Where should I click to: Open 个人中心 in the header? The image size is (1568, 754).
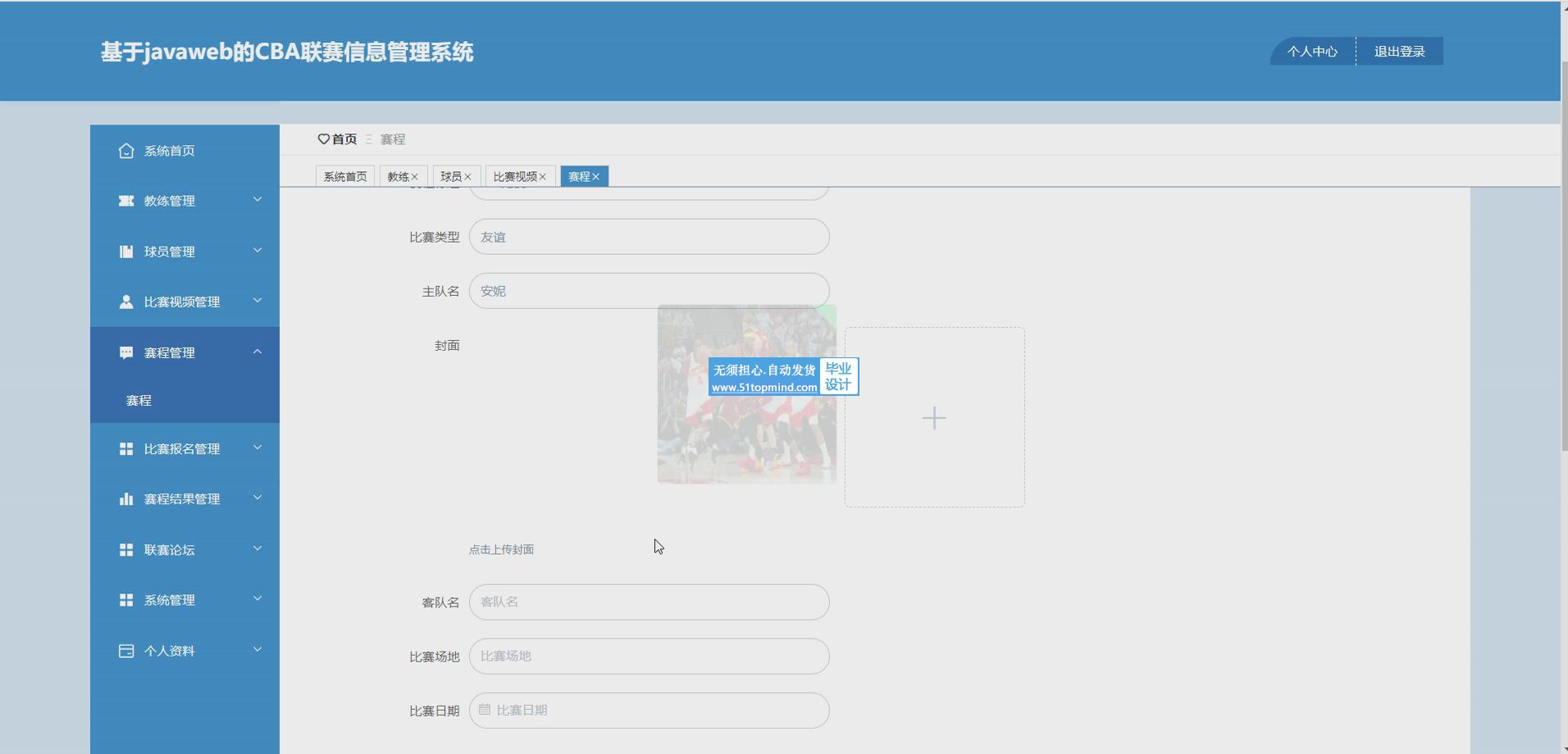tap(1312, 52)
